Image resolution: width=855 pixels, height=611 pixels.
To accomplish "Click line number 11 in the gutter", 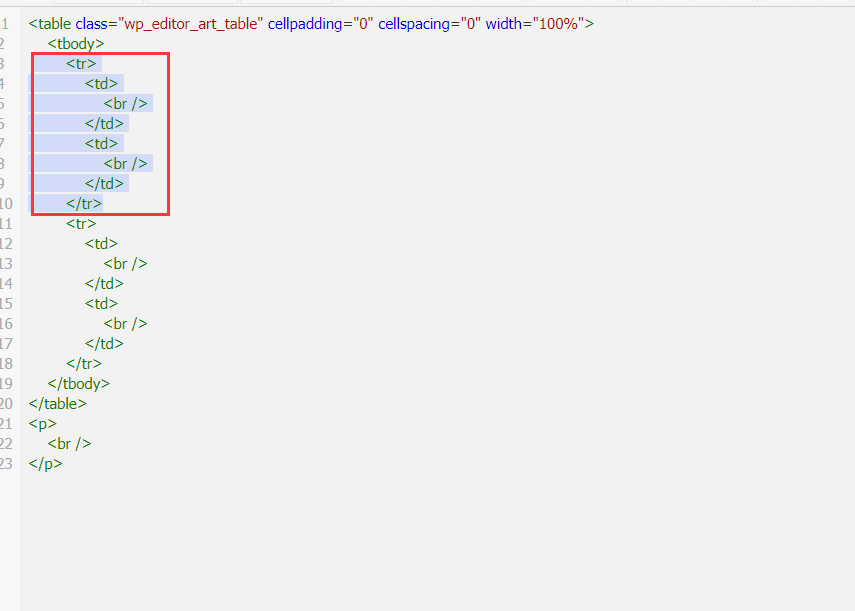I will point(6,223).
